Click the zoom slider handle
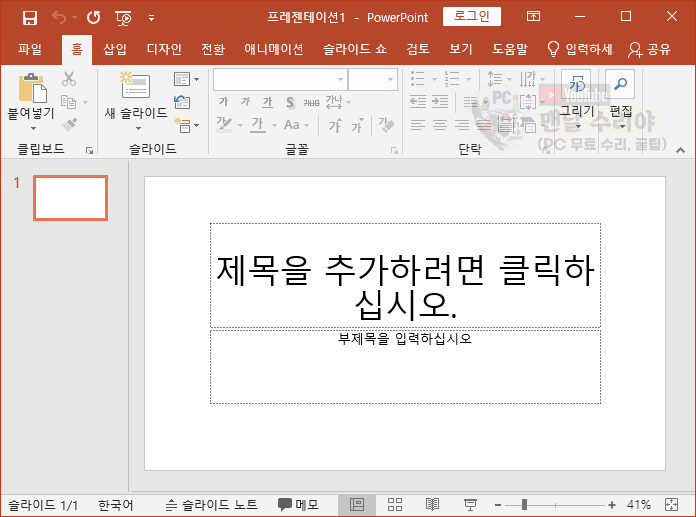696x517 pixels. point(524,505)
